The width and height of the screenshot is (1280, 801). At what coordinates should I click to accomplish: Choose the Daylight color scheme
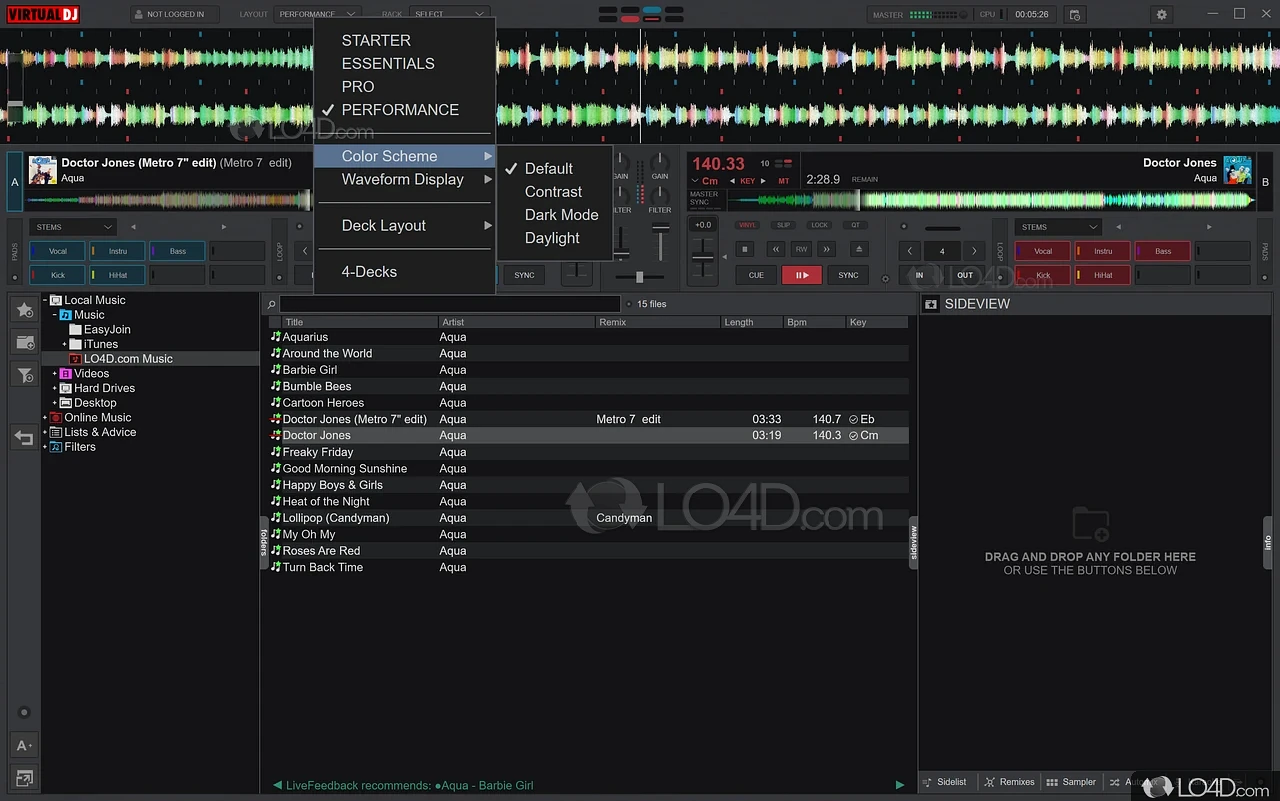coord(554,238)
